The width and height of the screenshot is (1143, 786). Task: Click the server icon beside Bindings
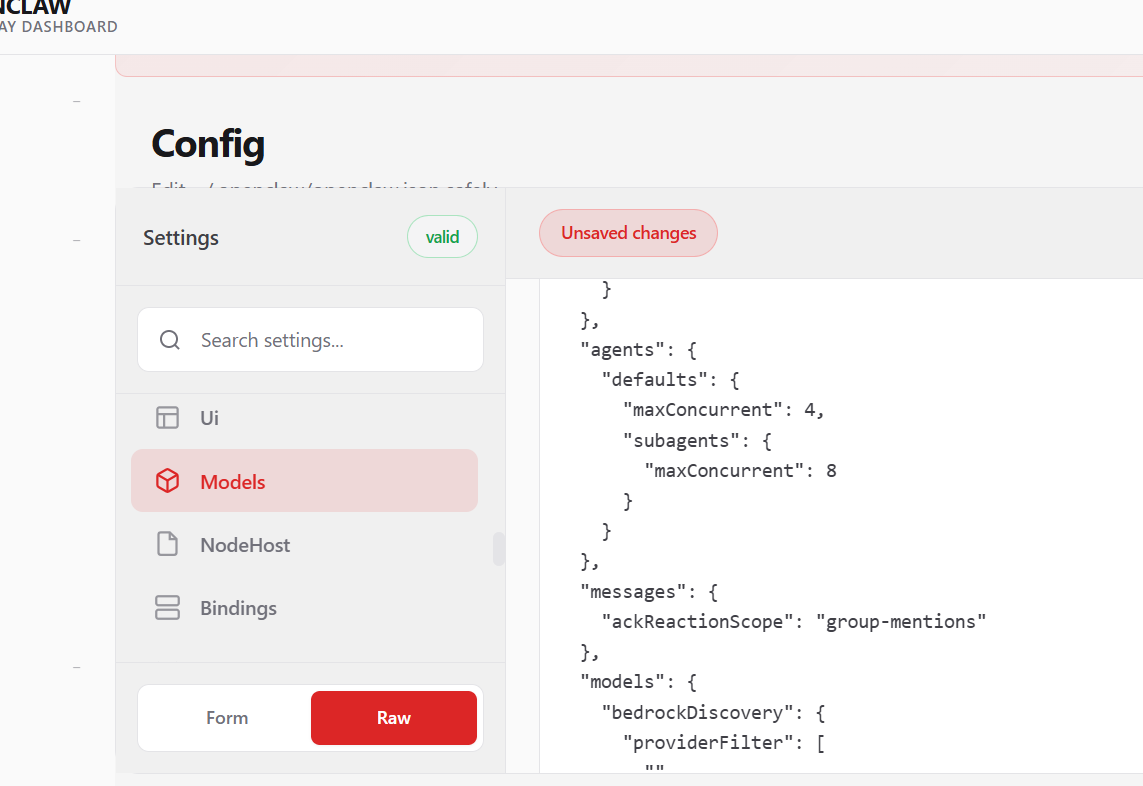point(167,608)
